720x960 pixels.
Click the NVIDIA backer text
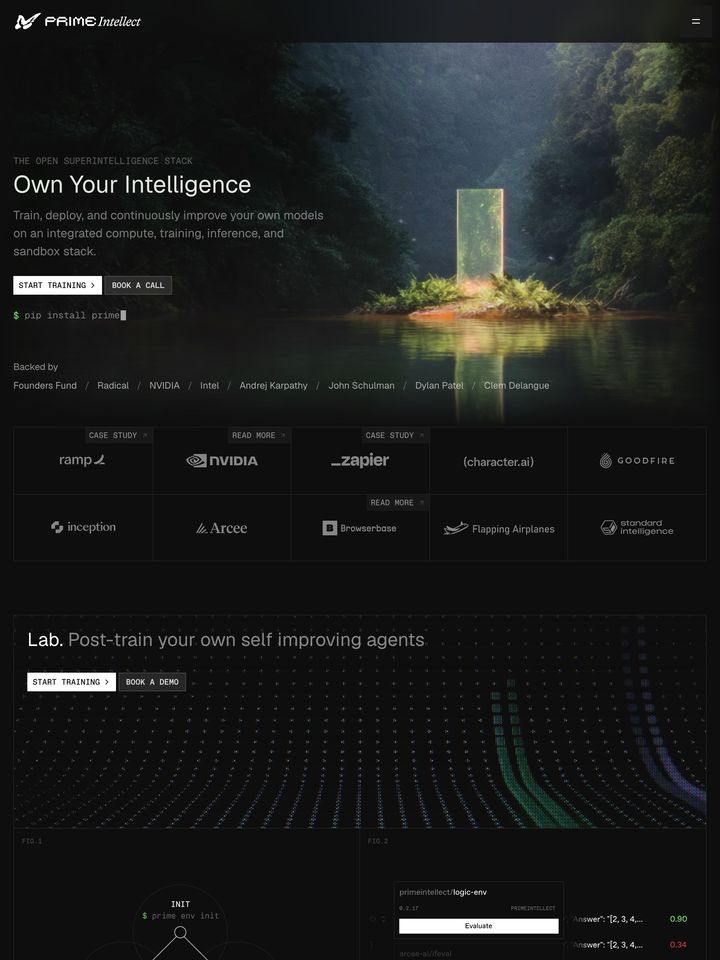pos(165,386)
